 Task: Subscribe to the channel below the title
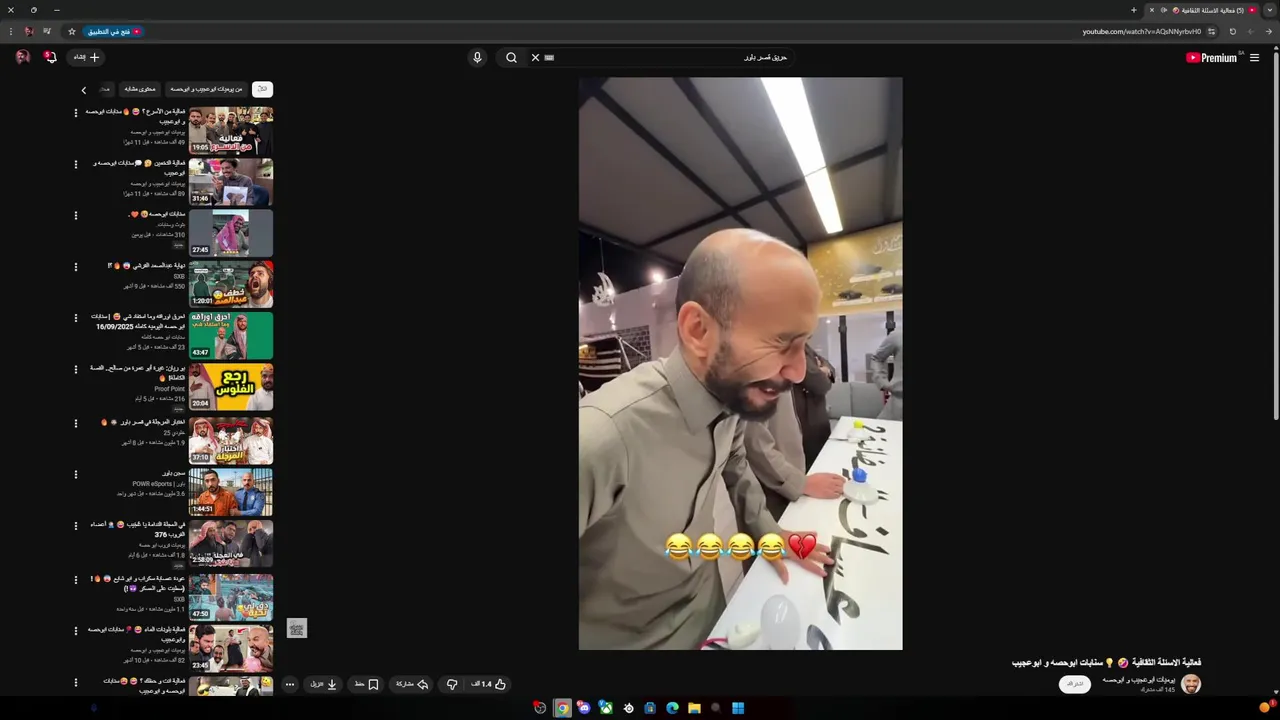(1075, 685)
